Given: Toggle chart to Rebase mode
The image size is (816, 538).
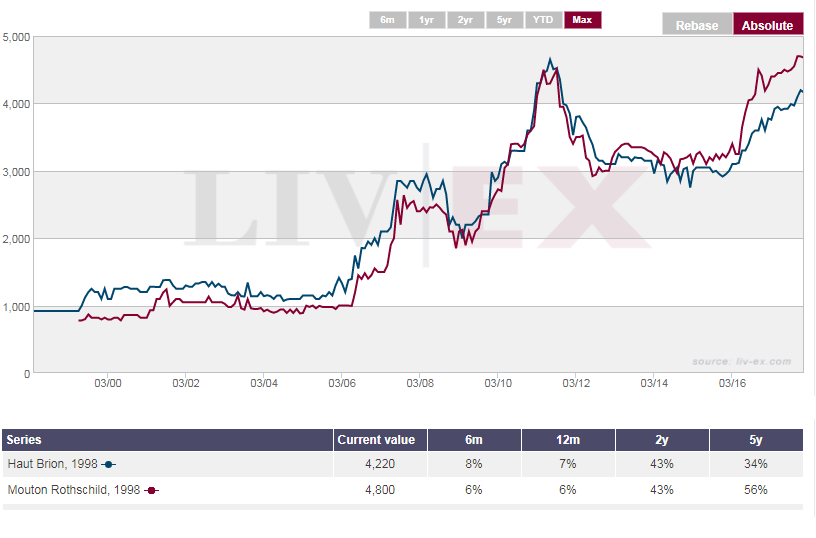Looking at the screenshot, I should pyautogui.click(x=697, y=24).
